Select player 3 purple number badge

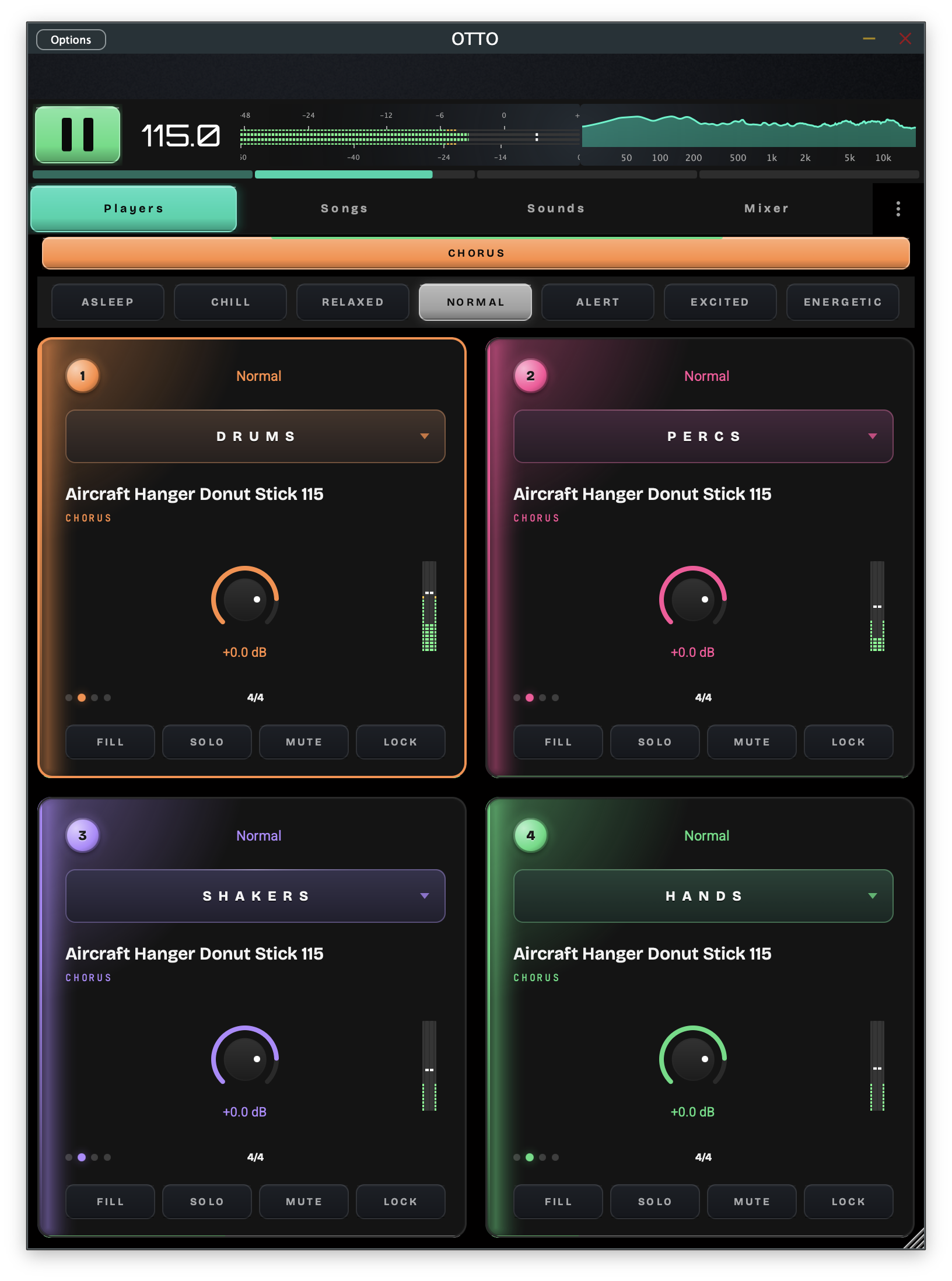[82, 835]
